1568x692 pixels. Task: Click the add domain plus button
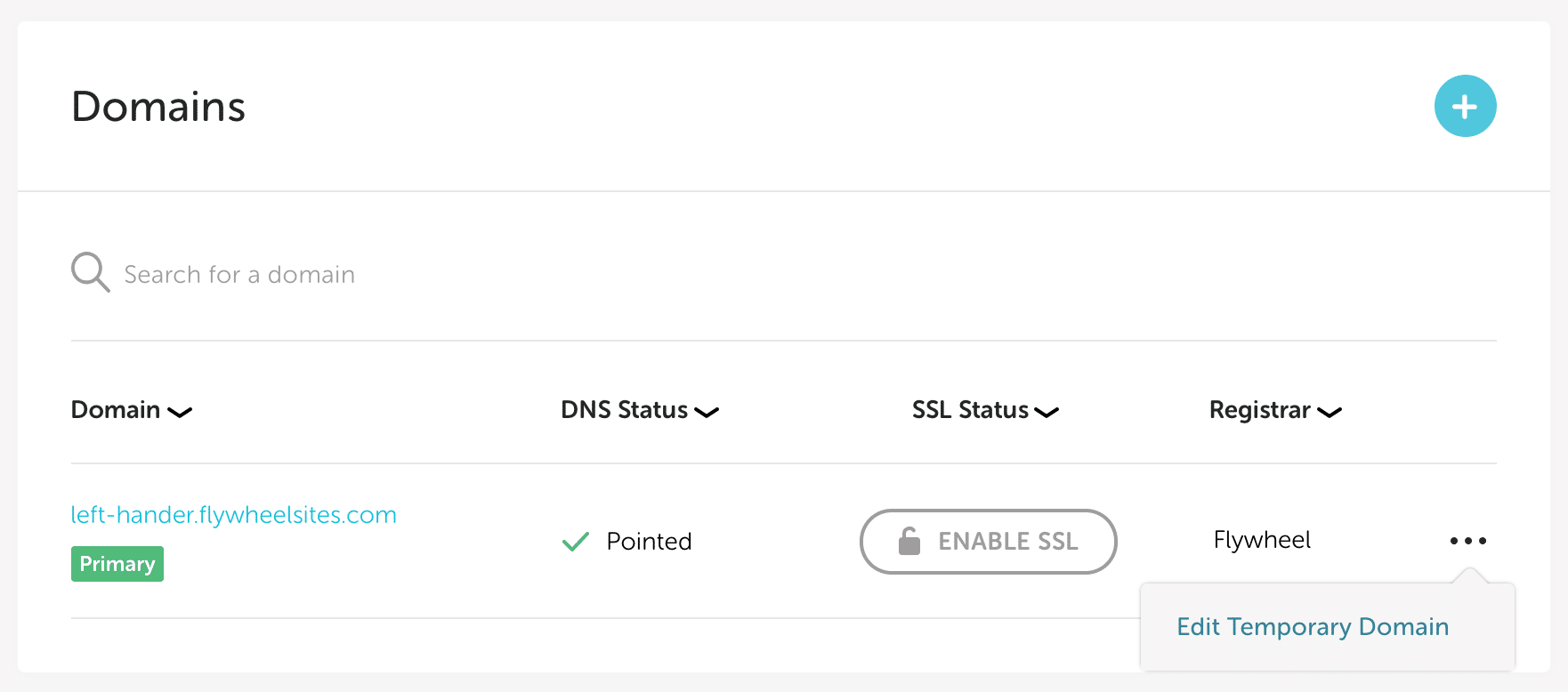pyautogui.click(x=1465, y=107)
